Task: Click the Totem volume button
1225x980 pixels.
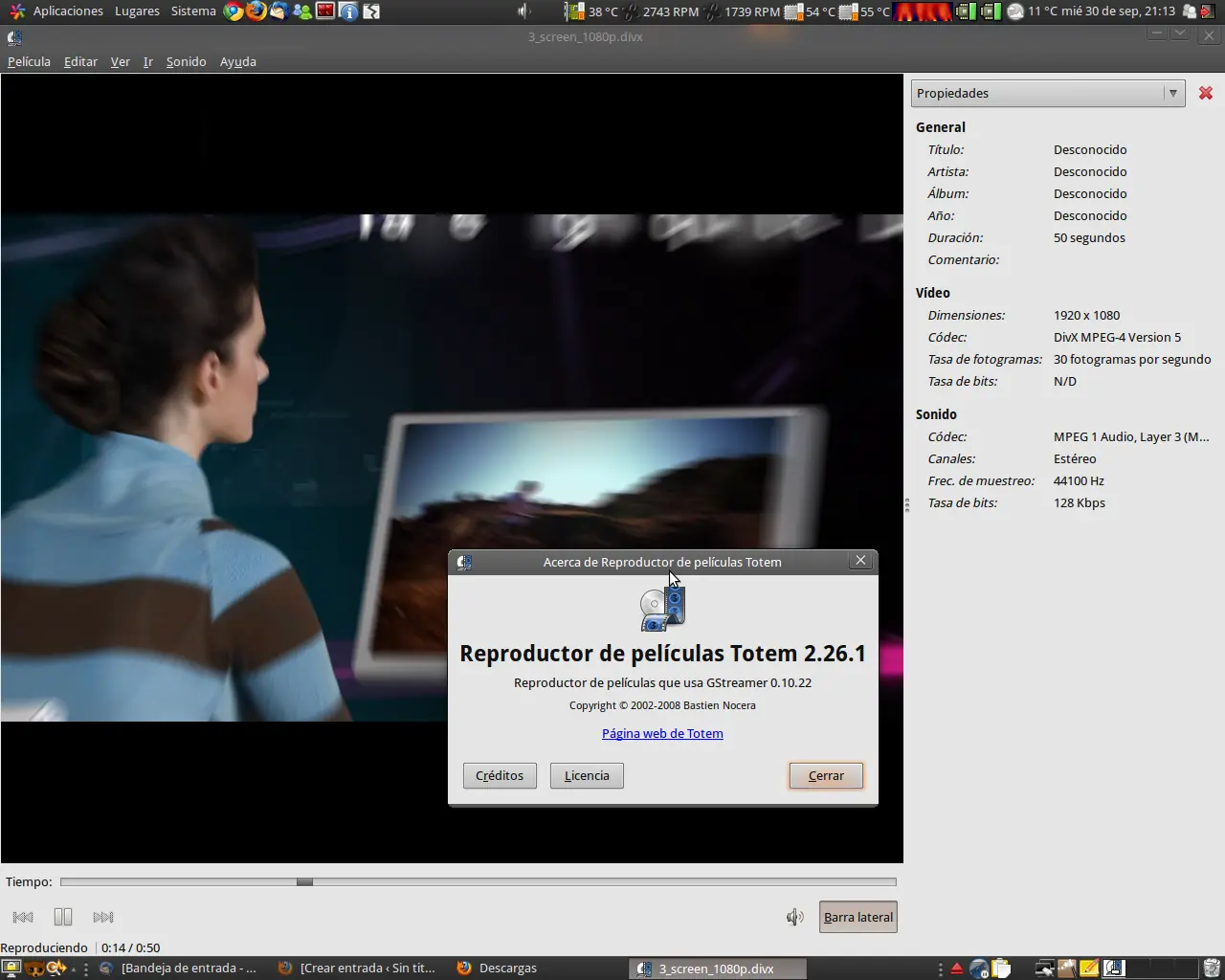Action: tap(794, 917)
